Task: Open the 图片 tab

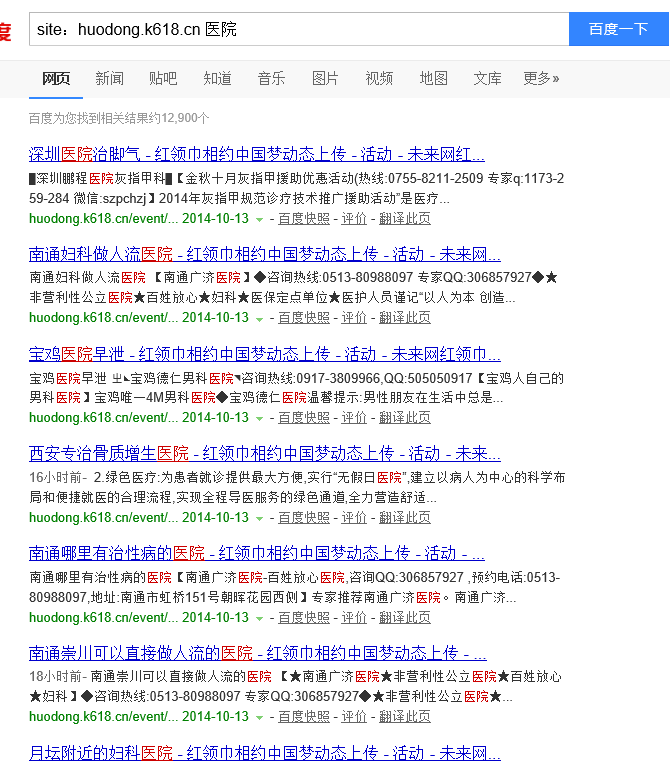Action: pos(325,78)
